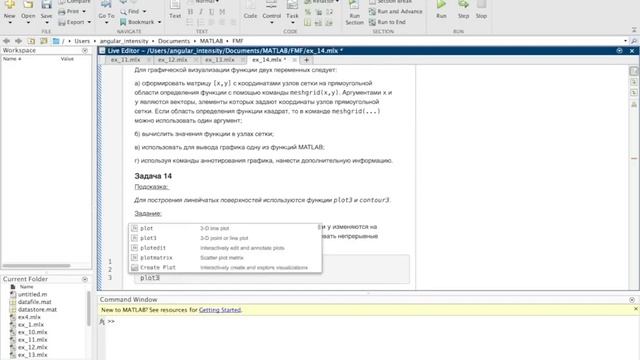Open the Task dropdown

point(292,22)
